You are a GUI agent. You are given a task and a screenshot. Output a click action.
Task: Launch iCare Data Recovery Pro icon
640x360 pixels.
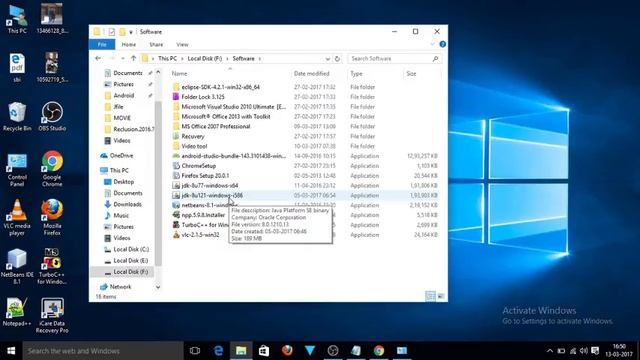(52, 316)
